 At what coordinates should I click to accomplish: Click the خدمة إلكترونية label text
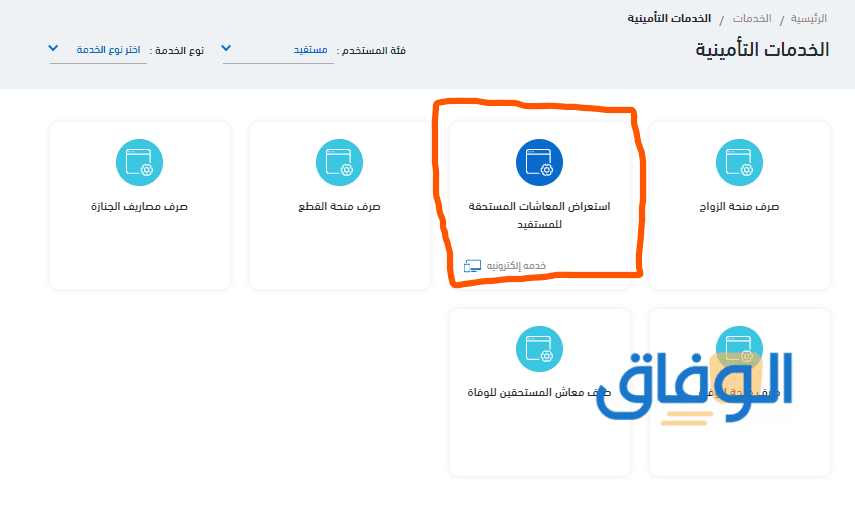(517, 266)
